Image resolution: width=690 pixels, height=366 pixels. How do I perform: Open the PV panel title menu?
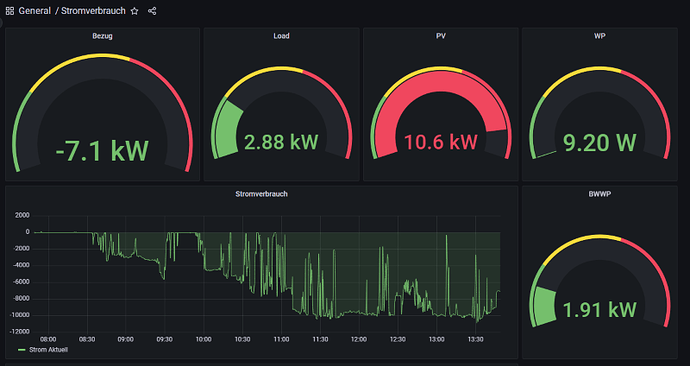(x=440, y=36)
